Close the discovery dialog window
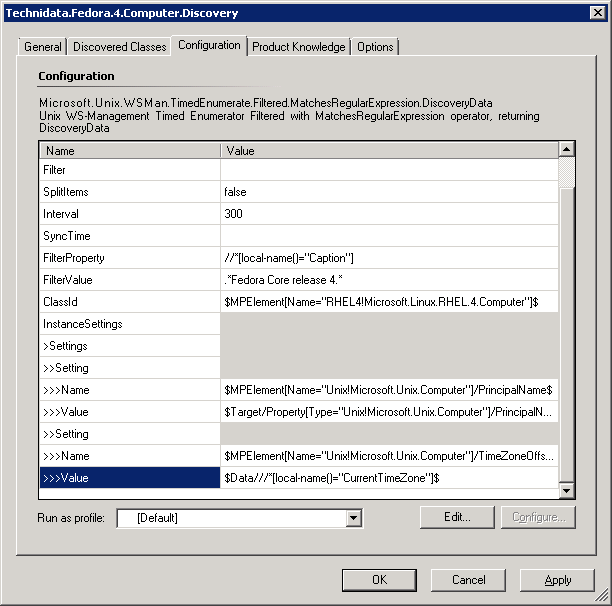612x606 pixels. coord(598,13)
